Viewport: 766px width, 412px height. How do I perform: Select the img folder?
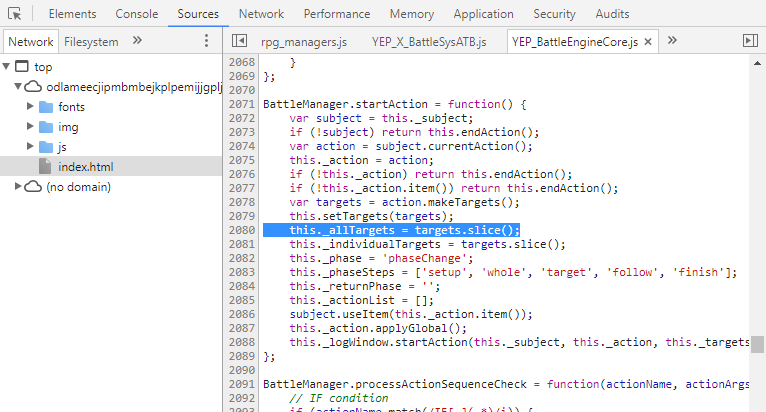(68, 127)
